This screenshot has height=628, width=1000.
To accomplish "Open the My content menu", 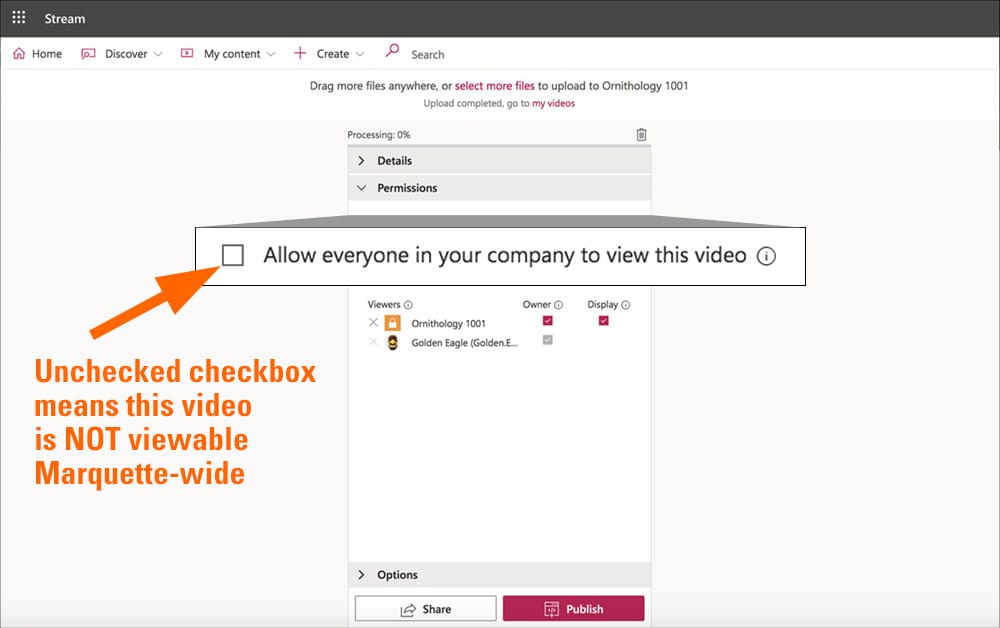I will click(x=228, y=54).
